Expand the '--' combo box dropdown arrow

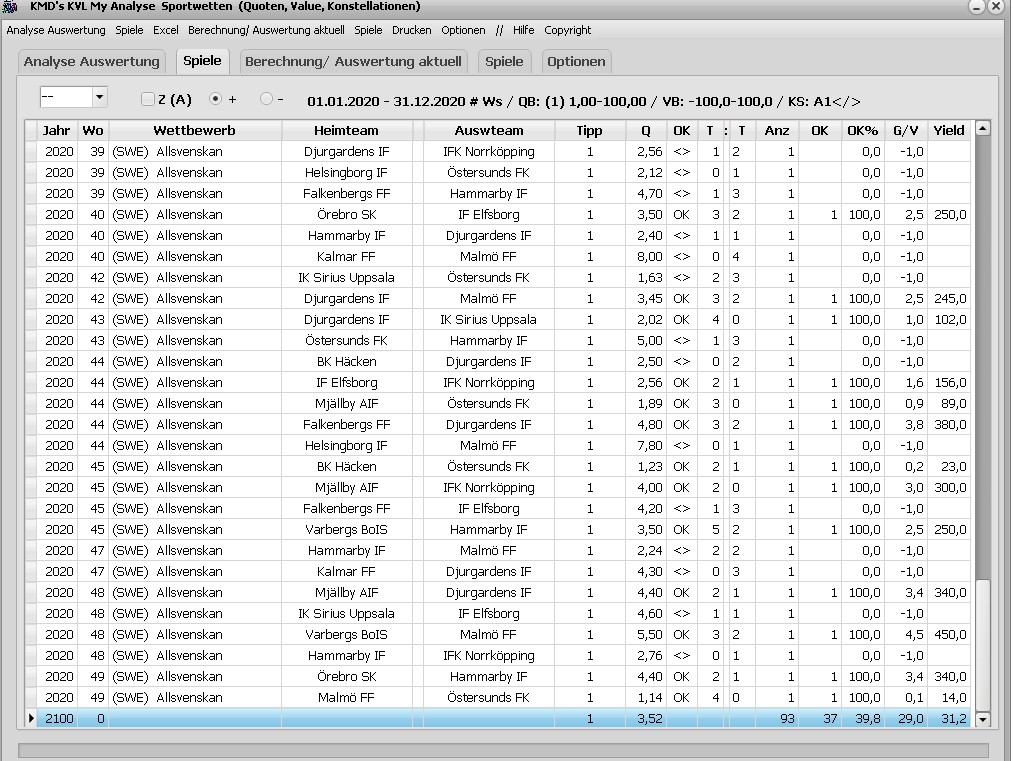tap(99, 98)
